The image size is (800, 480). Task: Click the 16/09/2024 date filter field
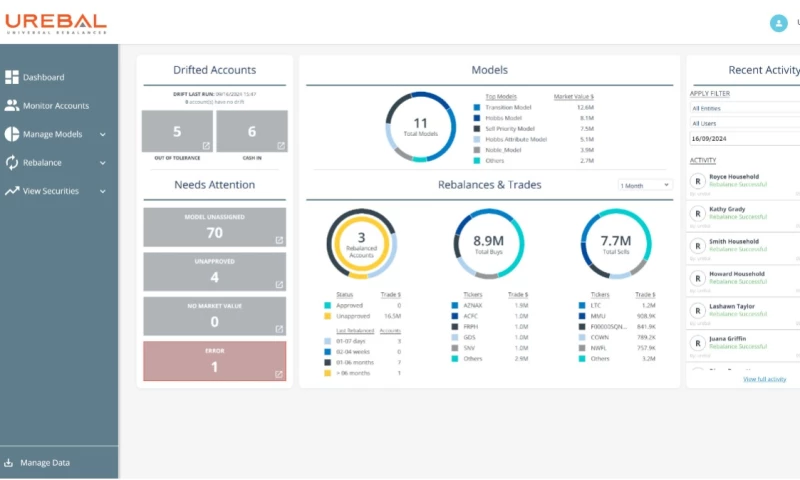(743, 138)
